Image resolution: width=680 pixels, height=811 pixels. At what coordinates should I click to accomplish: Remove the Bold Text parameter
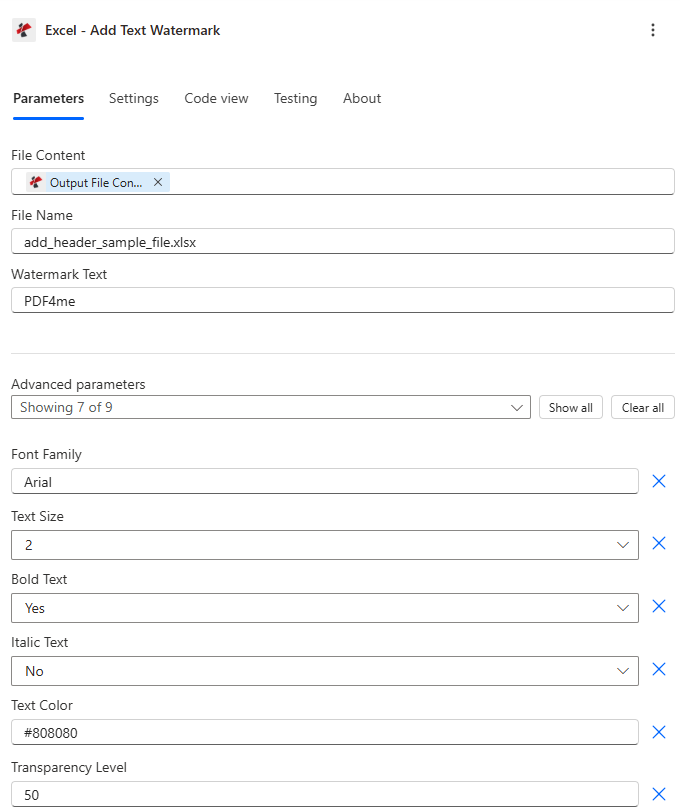pos(659,606)
